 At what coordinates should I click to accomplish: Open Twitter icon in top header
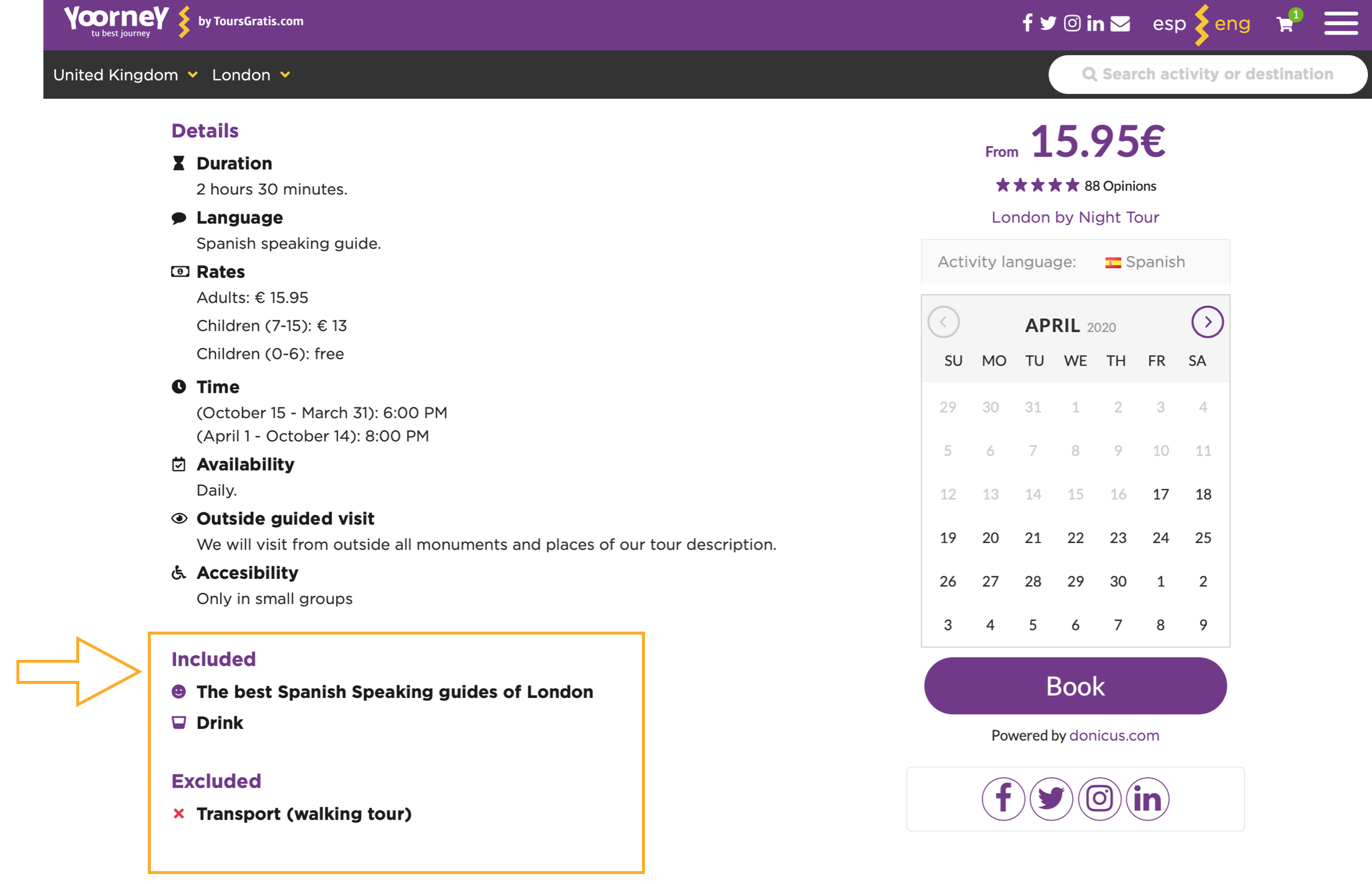(1048, 23)
